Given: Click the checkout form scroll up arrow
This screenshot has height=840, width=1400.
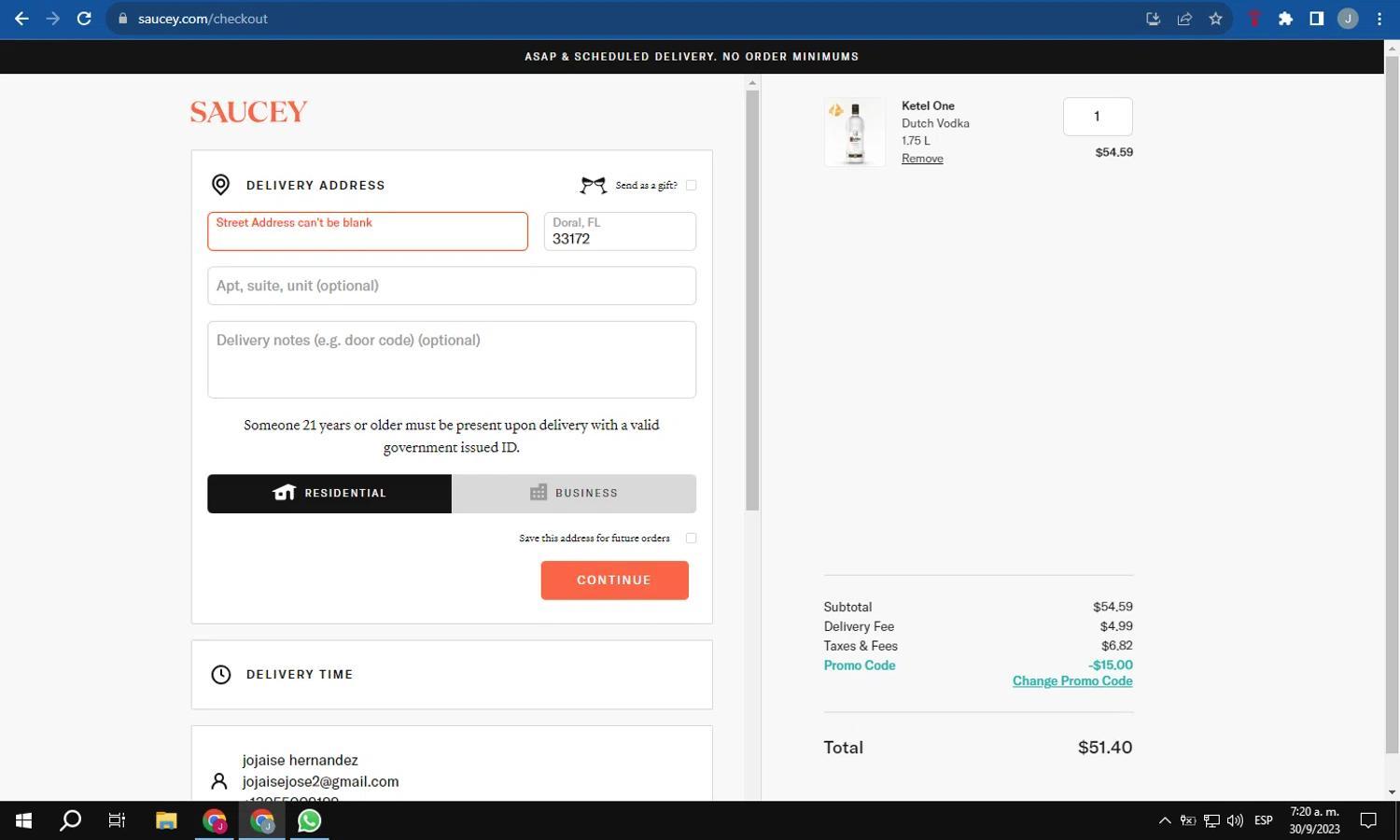Looking at the screenshot, I should 752,83.
